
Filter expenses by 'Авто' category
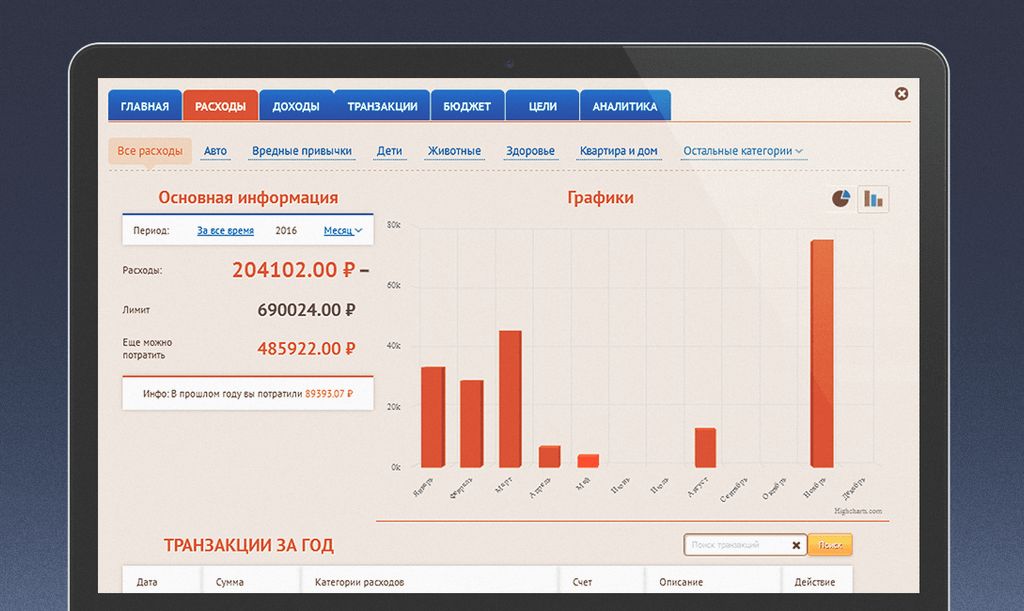pyautogui.click(x=215, y=151)
